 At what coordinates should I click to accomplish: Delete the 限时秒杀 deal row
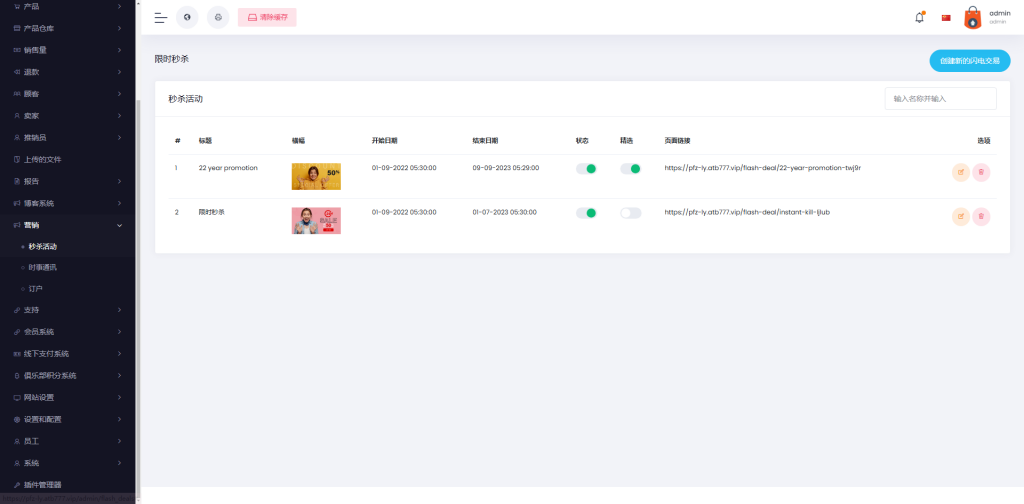click(981, 215)
